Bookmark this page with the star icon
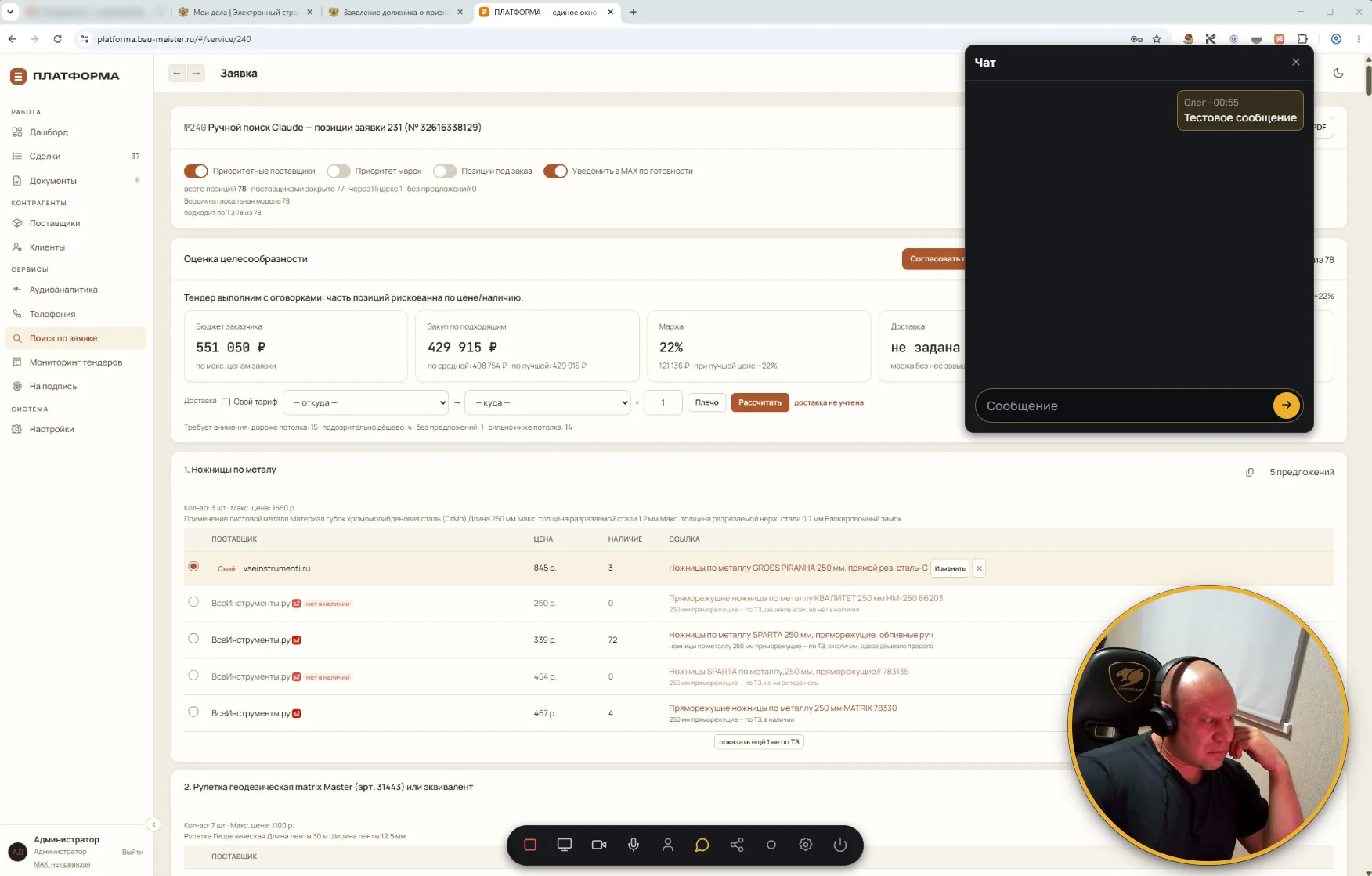The width and height of the screenshot is (1372, 876). 1157,38
